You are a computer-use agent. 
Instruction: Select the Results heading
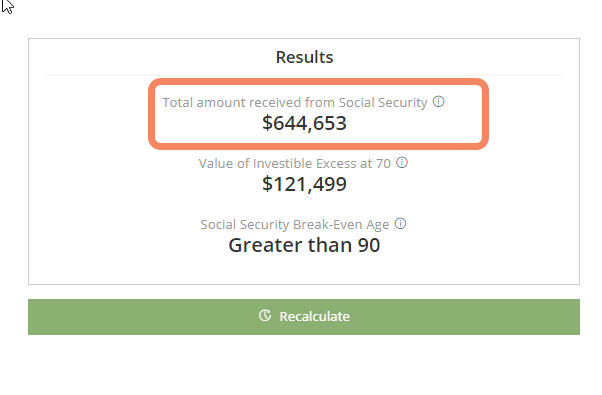[304, 57]
